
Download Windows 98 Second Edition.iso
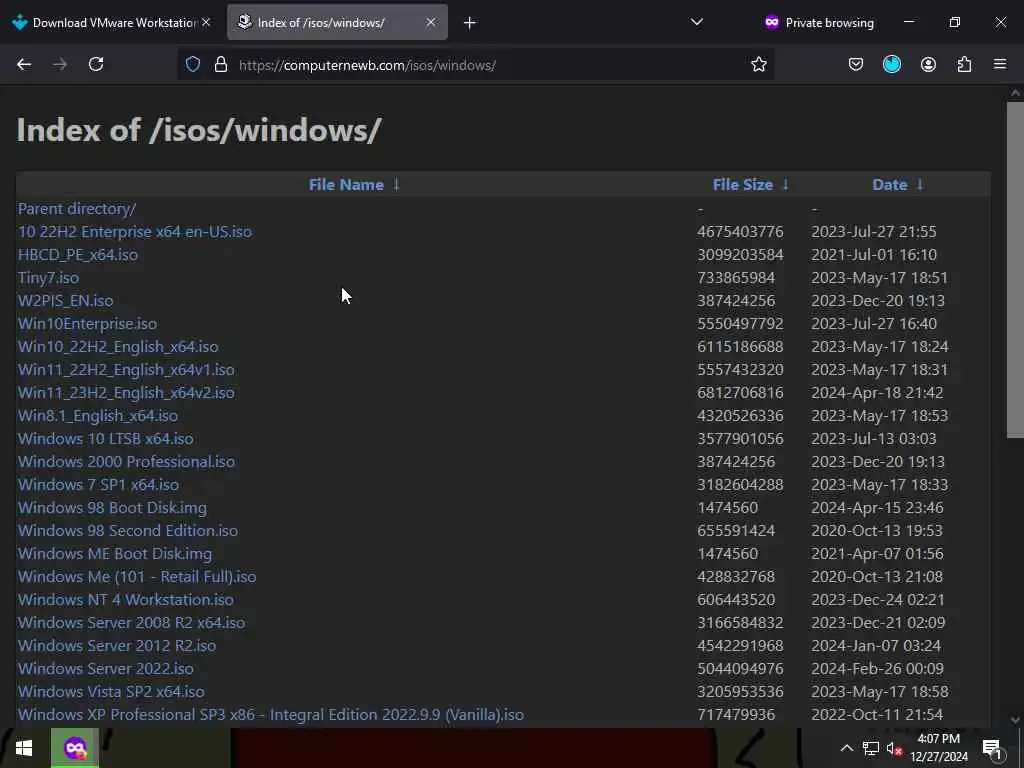(x=128, y=530)
